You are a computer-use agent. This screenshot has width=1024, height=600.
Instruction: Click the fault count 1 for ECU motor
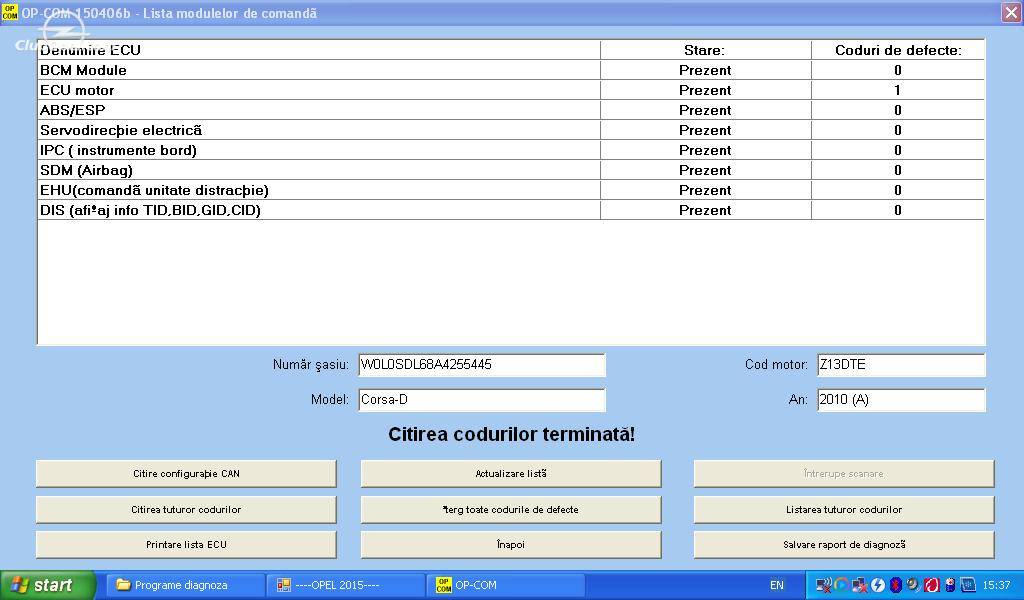(x=898, y=90)
